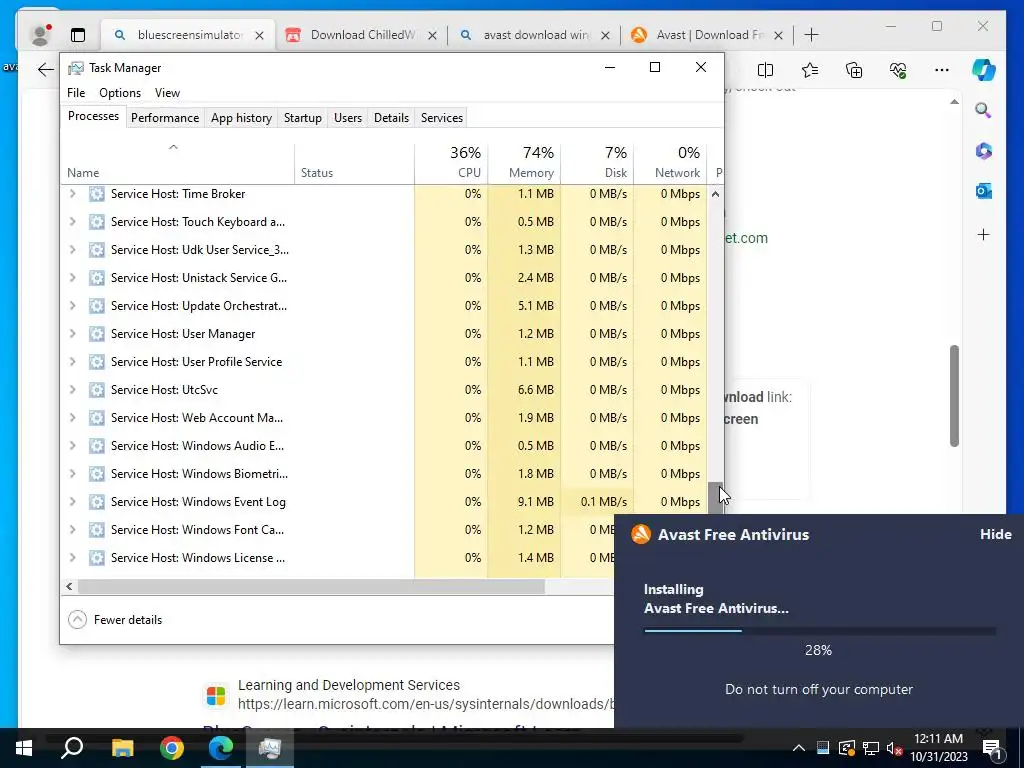Click the Edge page vertical scrollbar thumb
The image size is (1024, 768).
[954, 396]
